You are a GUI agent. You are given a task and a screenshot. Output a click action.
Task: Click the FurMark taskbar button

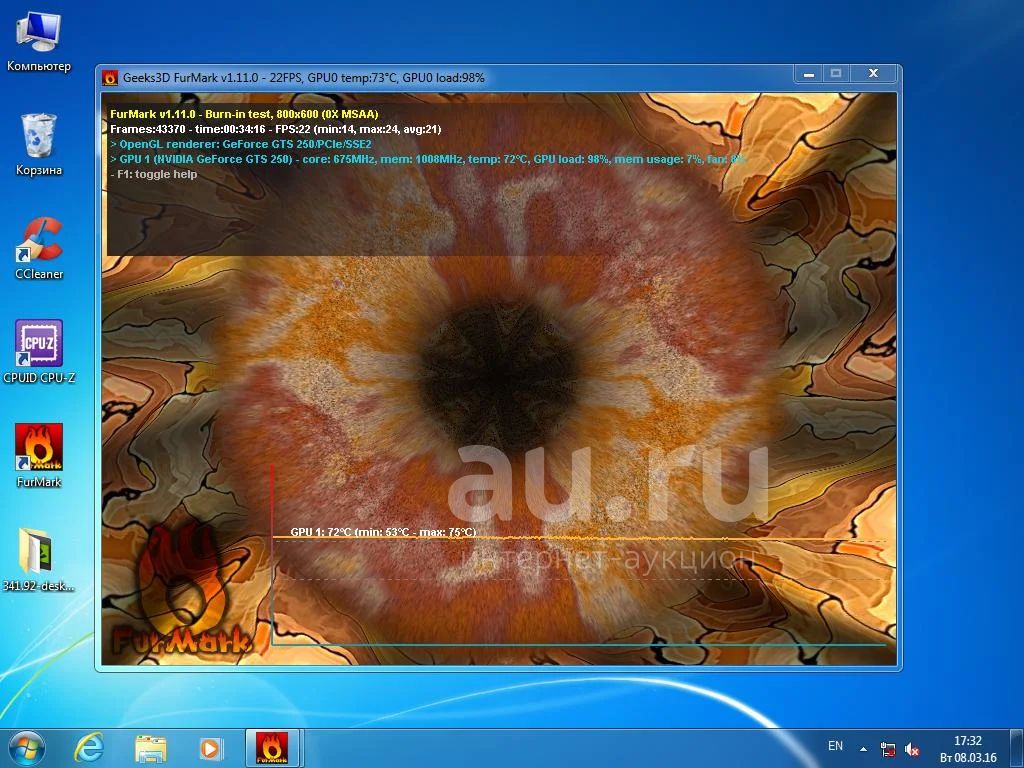click(272, 748)
